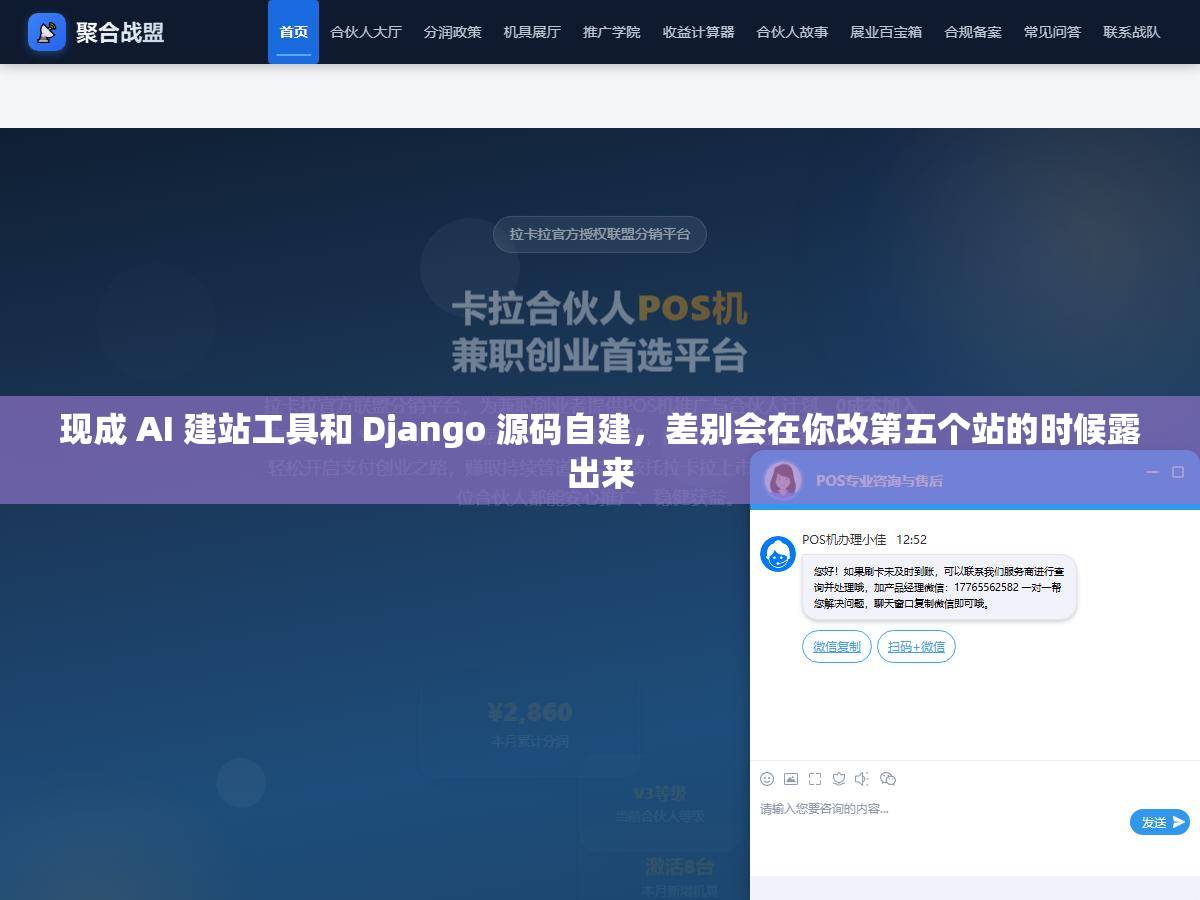
Task: Click the POS机办理小佳 message avatar
Action: tap(778, 554)
